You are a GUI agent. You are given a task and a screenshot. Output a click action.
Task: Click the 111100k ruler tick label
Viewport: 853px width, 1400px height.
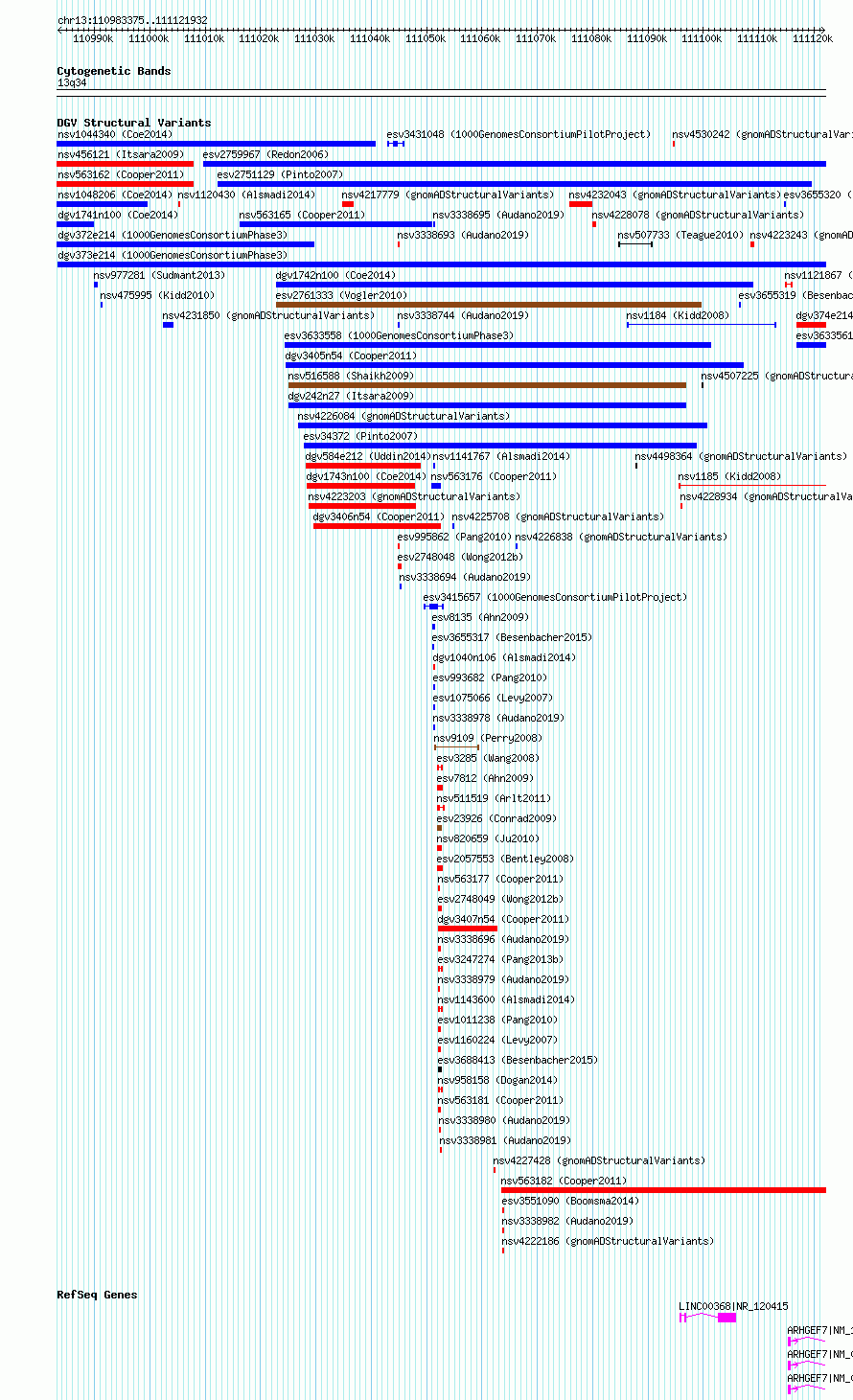(x=702, y=38)
